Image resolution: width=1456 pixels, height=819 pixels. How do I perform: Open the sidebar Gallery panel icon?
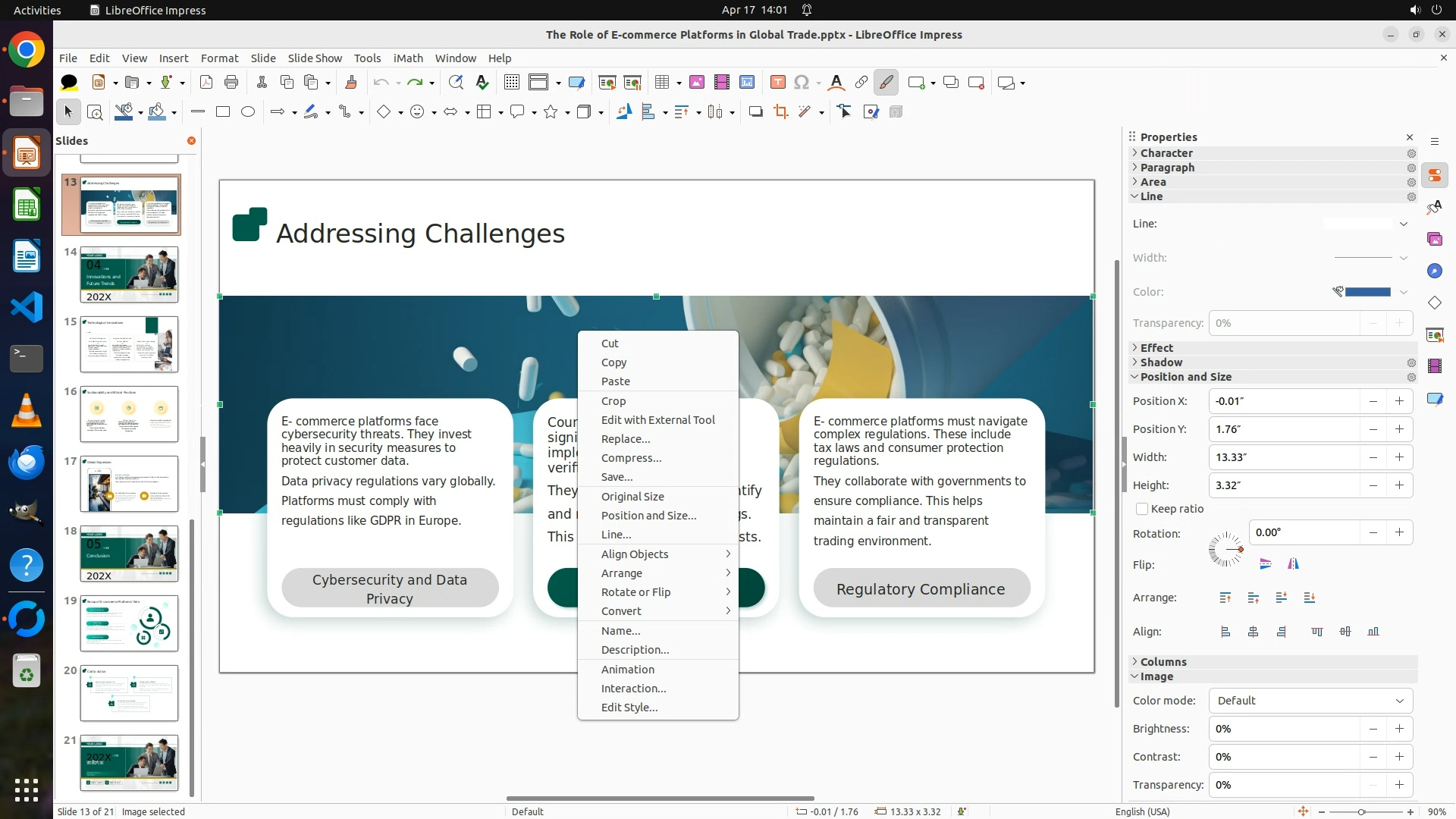(x=1434, y=240)
